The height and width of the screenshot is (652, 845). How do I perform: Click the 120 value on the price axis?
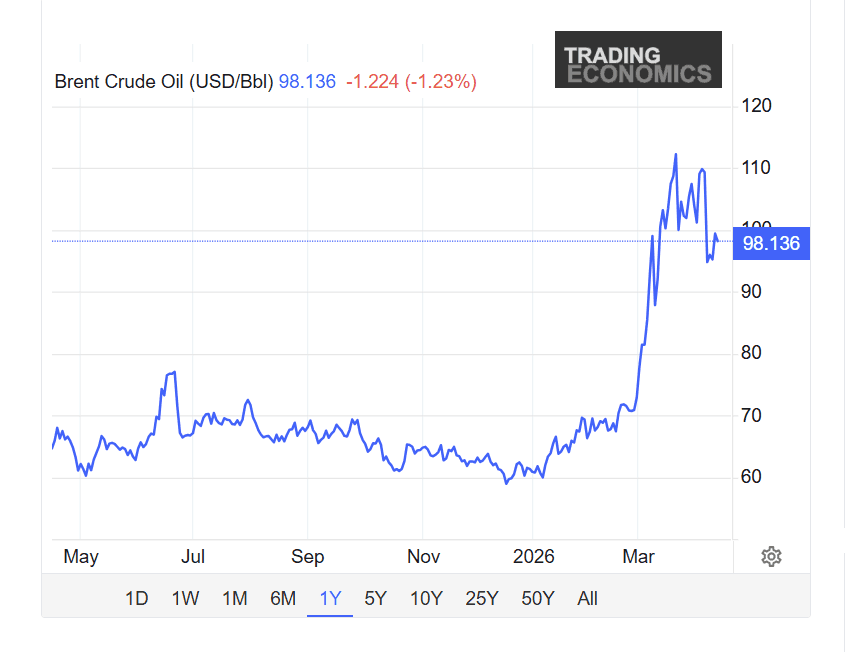[757, 104]
